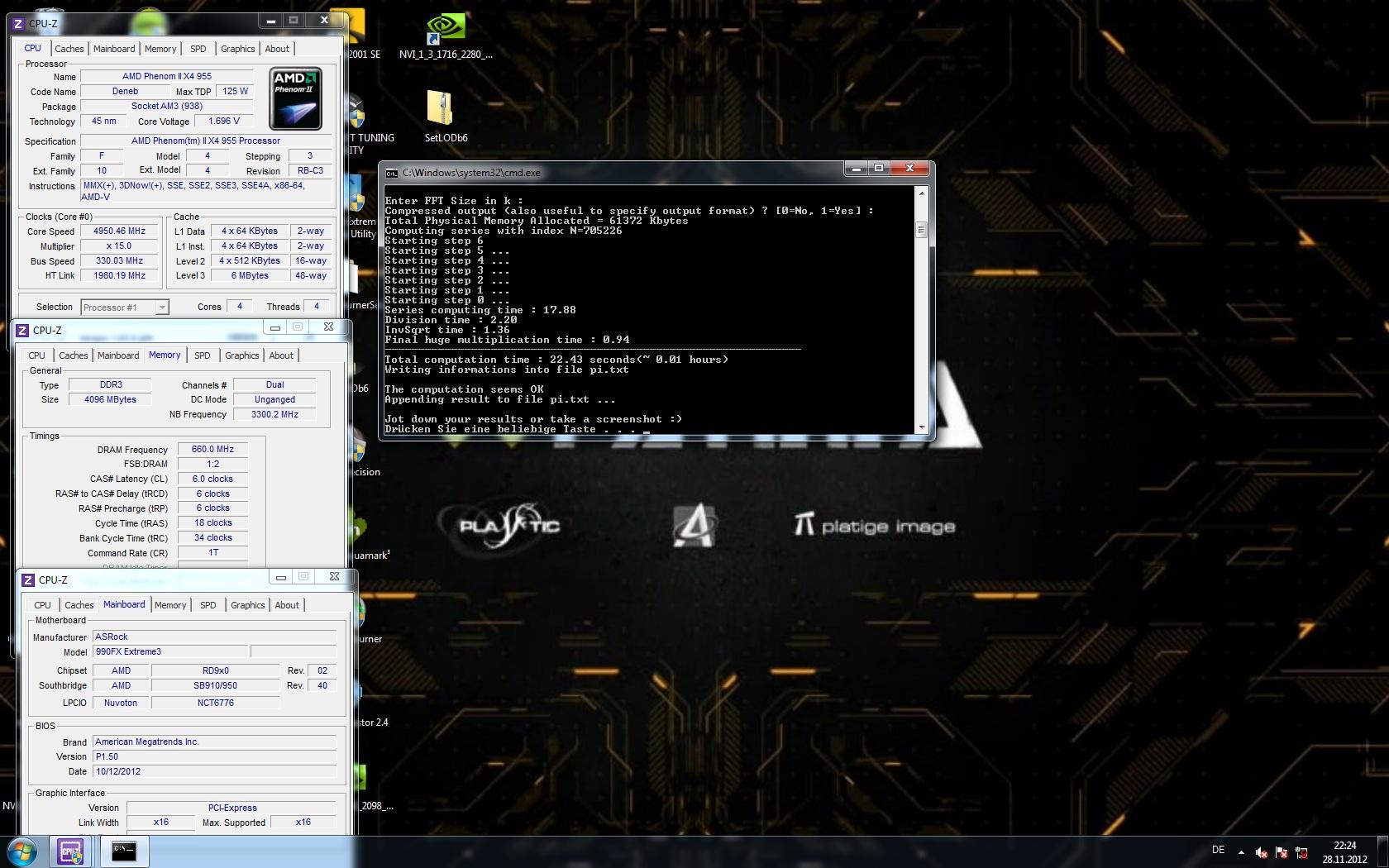Click the taskbar clock showing 22:24
This screenshot has width=1389, height=868.
pos(1344,852)
